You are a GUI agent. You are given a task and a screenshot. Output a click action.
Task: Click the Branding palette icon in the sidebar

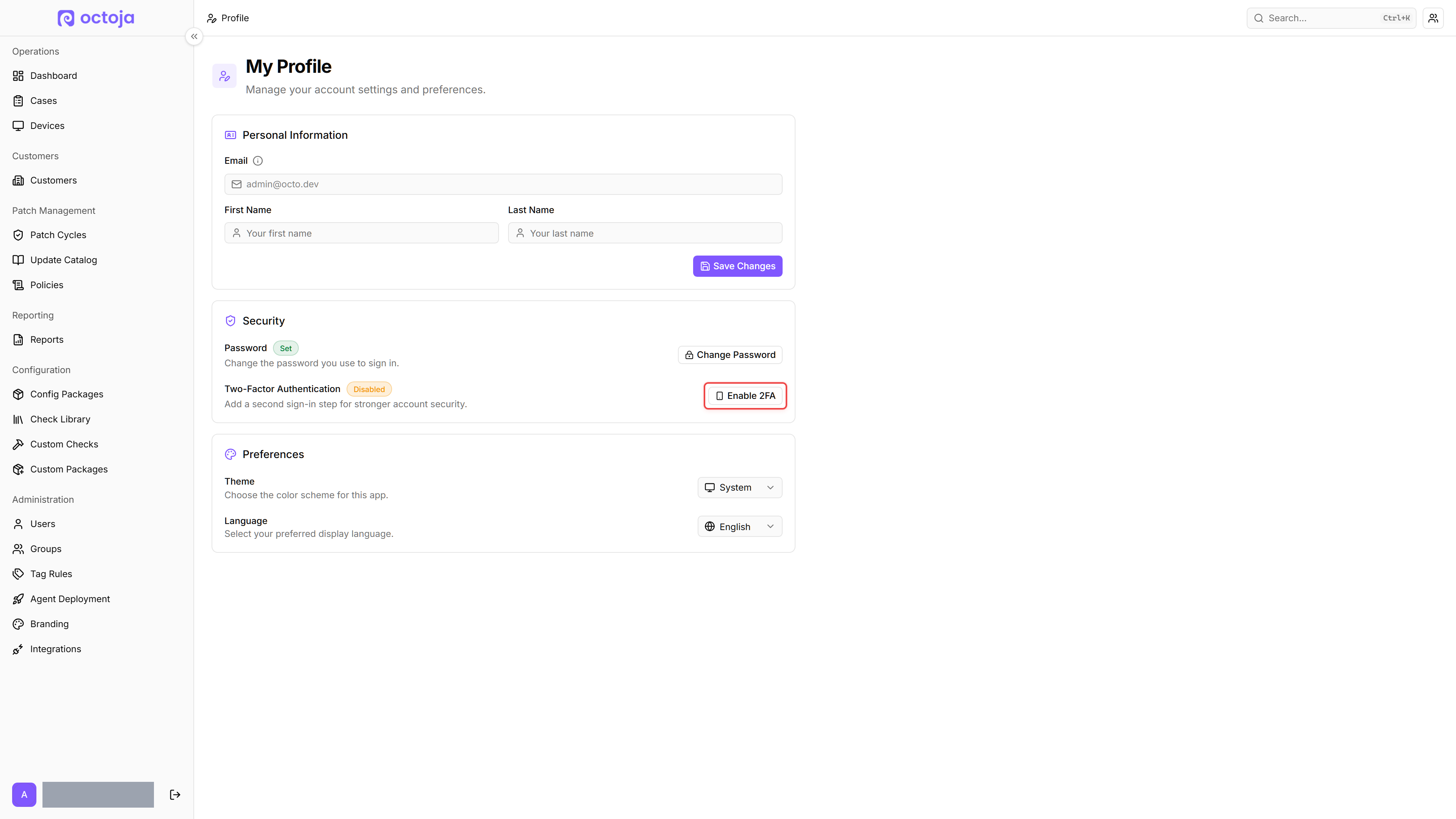point(18,624)
